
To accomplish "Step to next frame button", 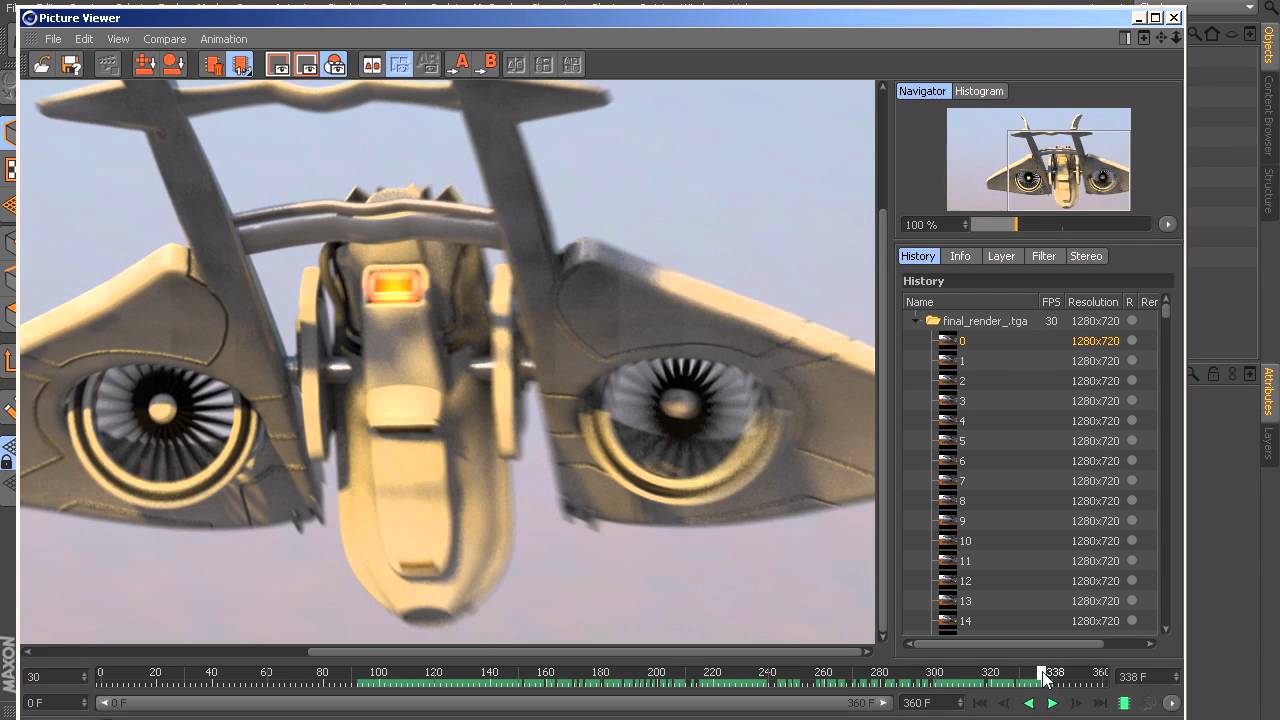I will (1076, 703).
